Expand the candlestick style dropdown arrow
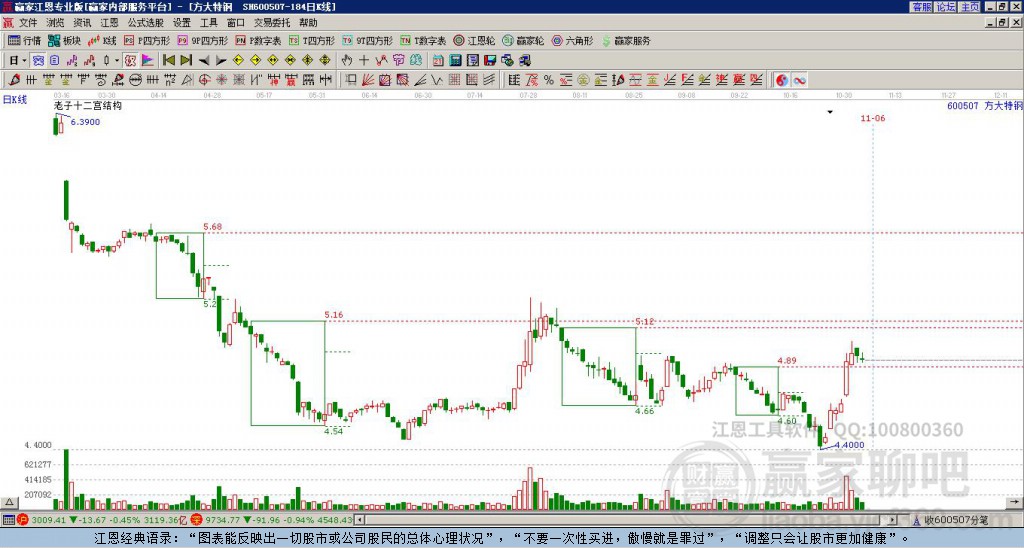Image resolution: width=1024 pixels, height=548 pixels. tap(117, 61)
